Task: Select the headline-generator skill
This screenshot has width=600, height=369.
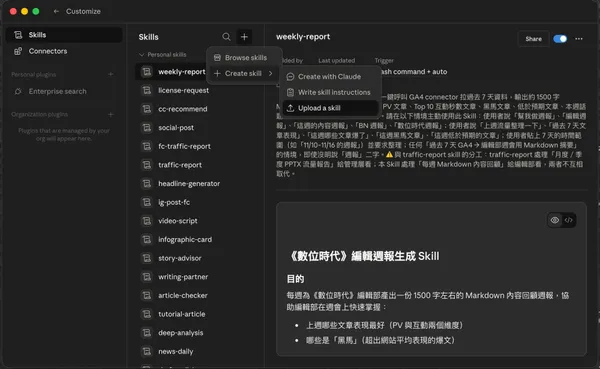Action: [x=196, y=184]
